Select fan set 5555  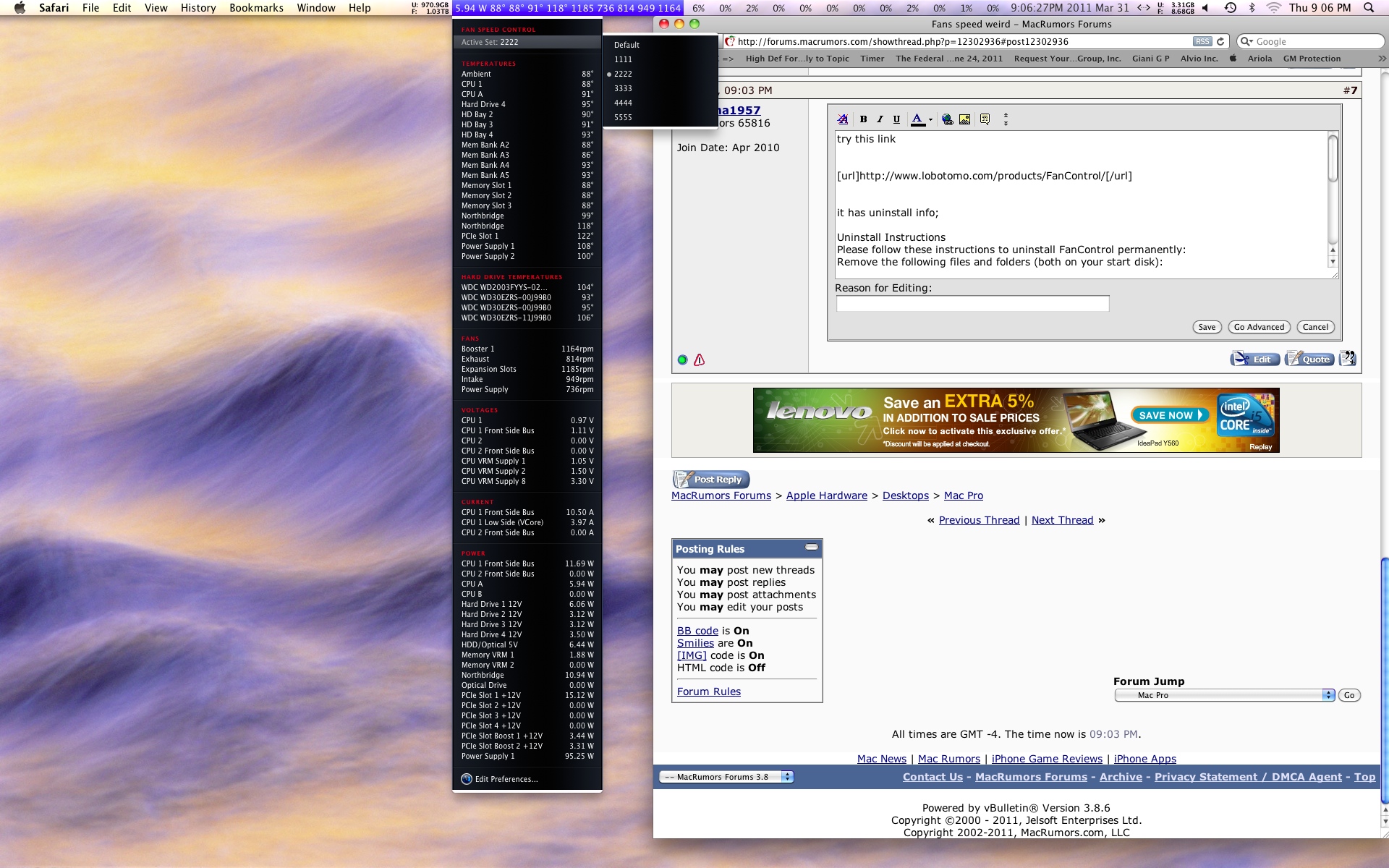(660, 117)
